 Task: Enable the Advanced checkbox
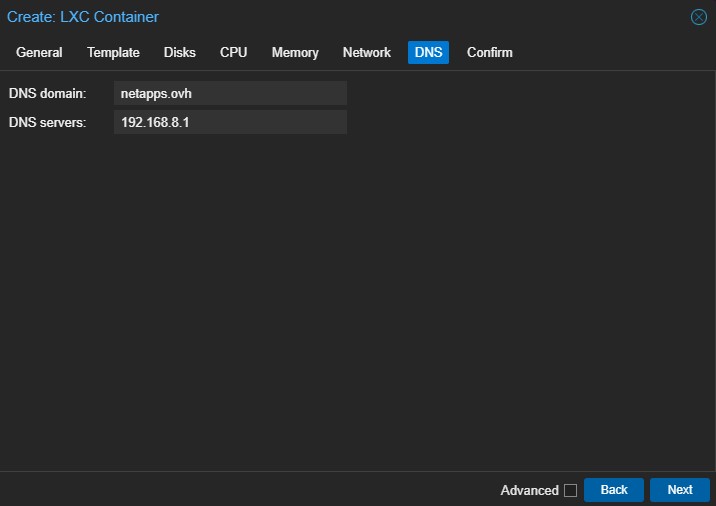click(570, 490)
